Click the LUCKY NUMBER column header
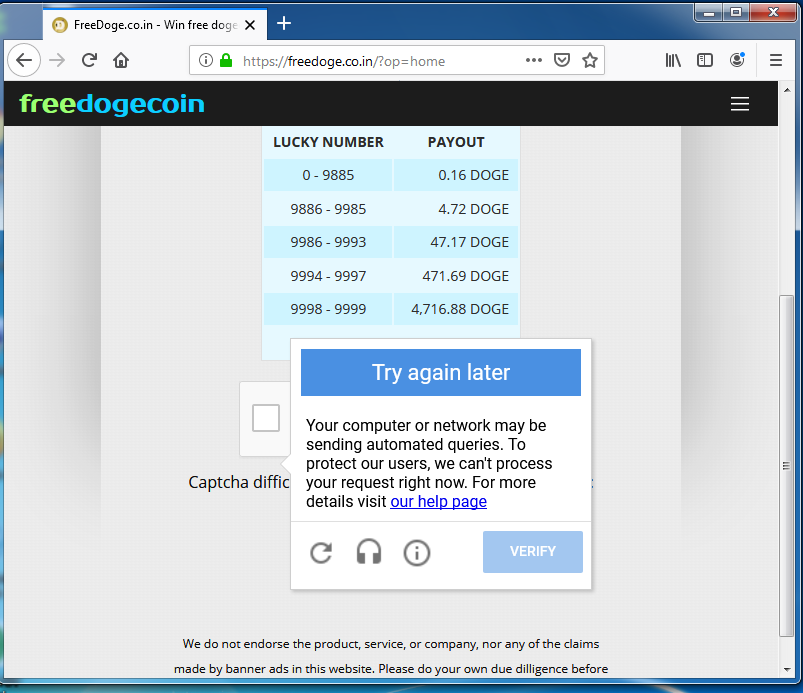This screenshot has width=803, height=693. pos(328,142)
